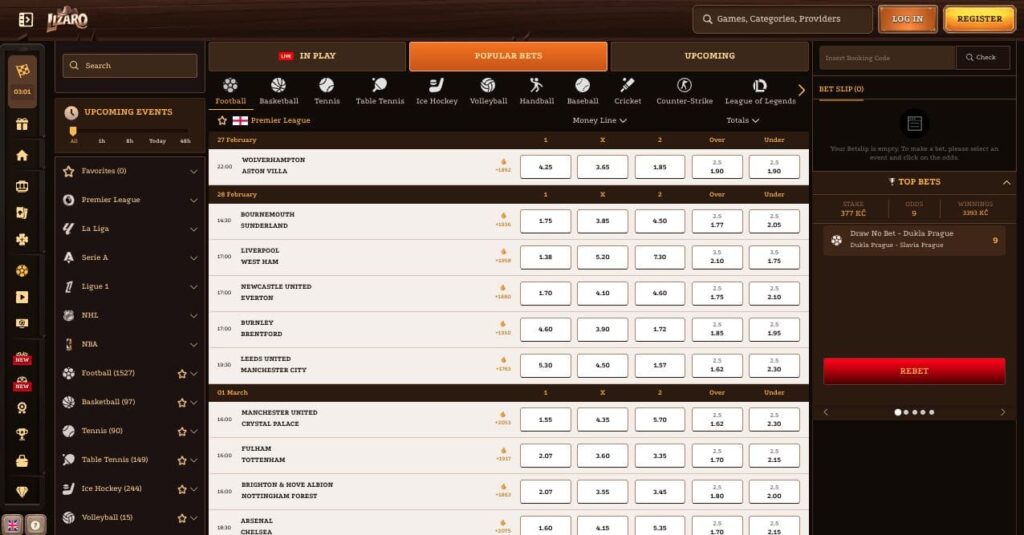Viewport: 1024px width, 535px height.
Task: Pick Liverpool vs West Ham draw odds 5.20
Action: pos(602,257)
